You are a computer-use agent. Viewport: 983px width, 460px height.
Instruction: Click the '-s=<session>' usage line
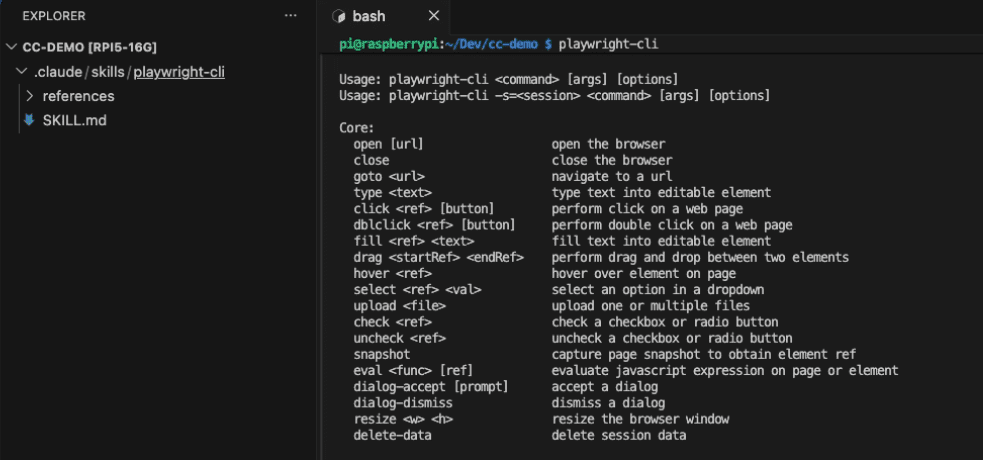[554, 96]
